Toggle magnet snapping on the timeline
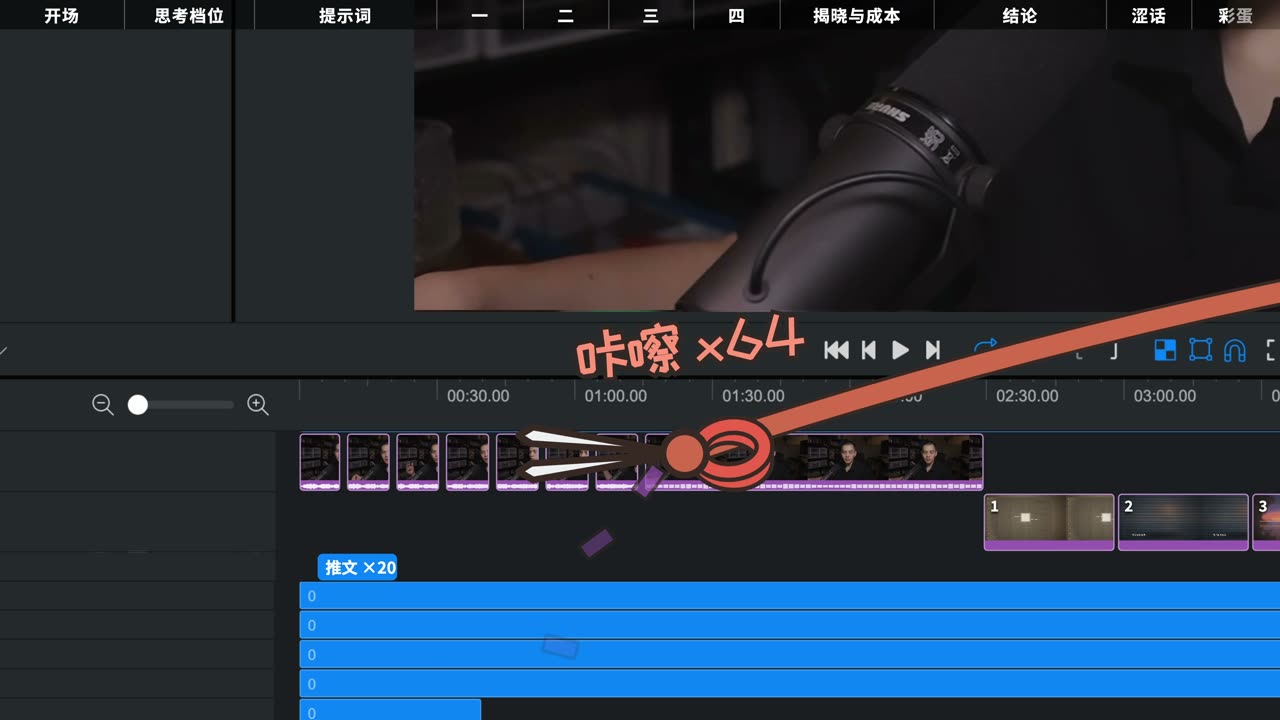Screen dimensions: 1280x720 coord(1235,350)
